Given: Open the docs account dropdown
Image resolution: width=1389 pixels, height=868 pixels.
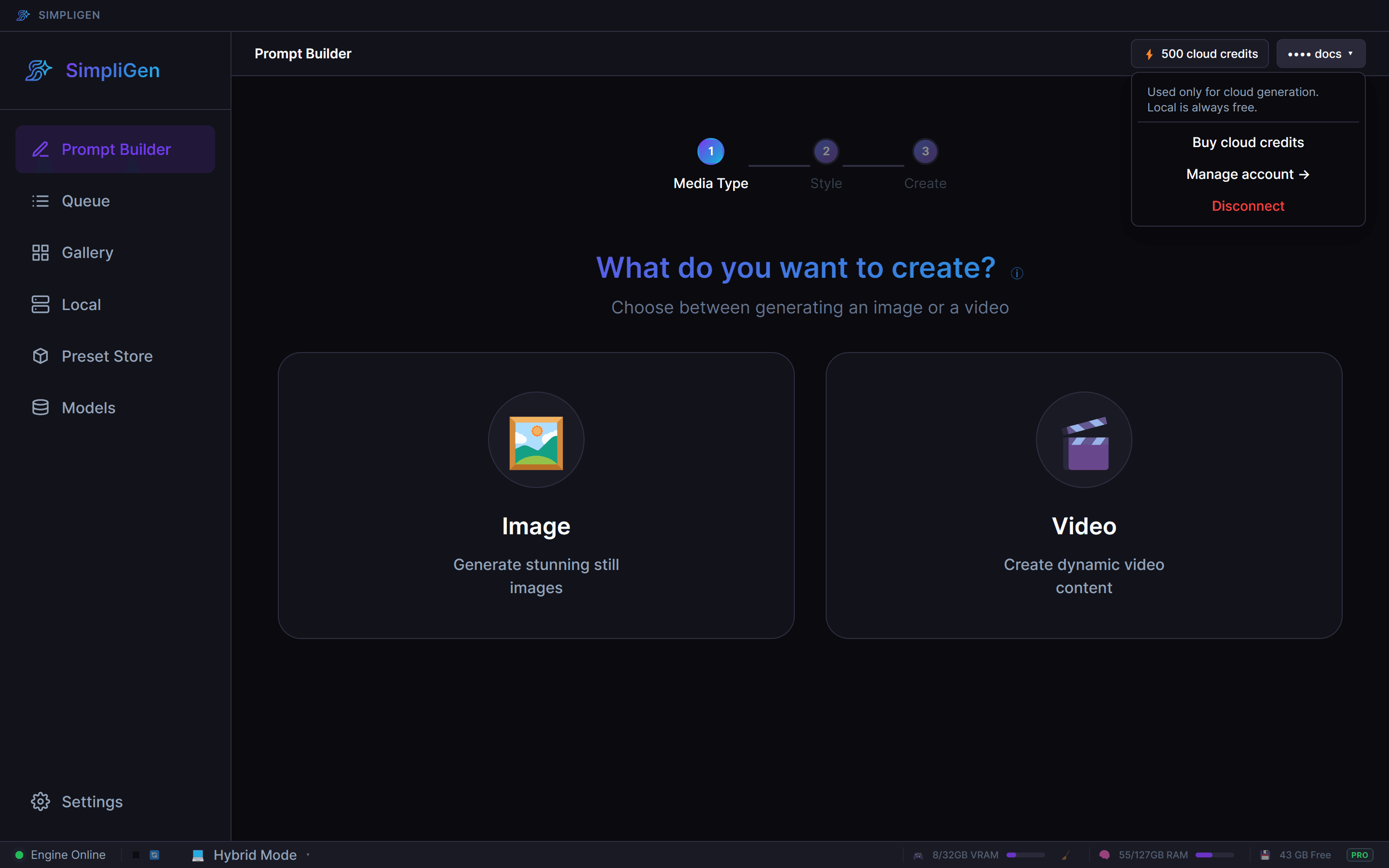Looking at the screenshot, I should (x=1320, y=54).
